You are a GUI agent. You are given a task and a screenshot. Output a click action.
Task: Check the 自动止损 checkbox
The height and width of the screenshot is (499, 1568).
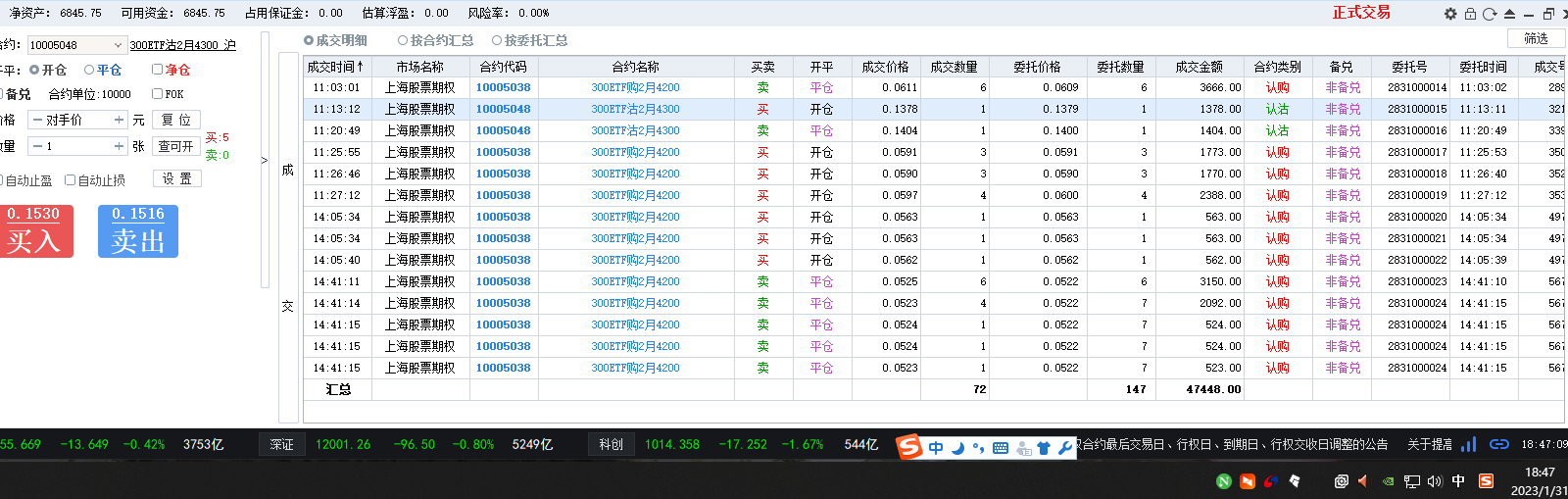point(71,180)
